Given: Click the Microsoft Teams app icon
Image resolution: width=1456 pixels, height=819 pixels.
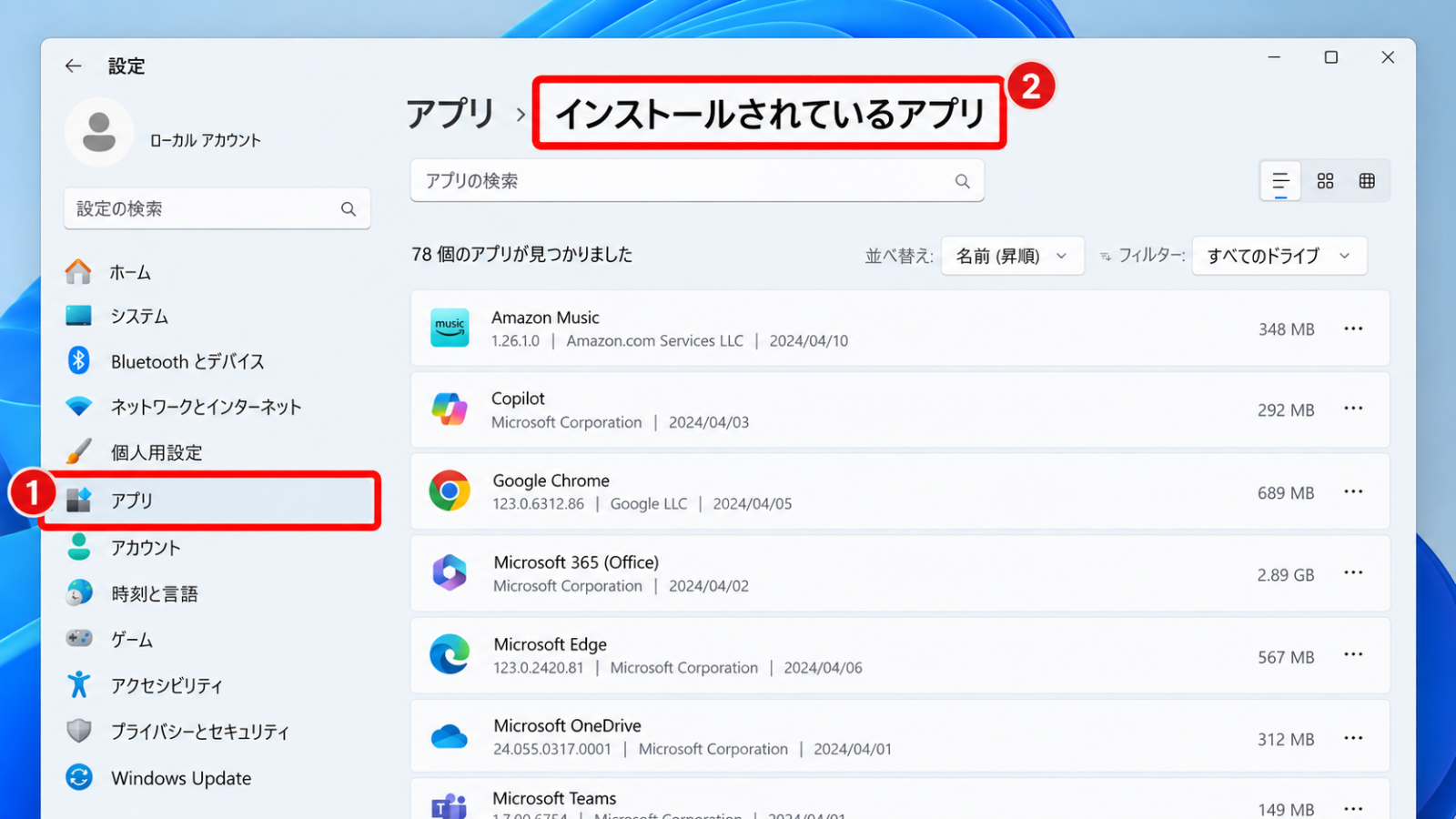Looking at the screenshot, I should click(450, 806).
